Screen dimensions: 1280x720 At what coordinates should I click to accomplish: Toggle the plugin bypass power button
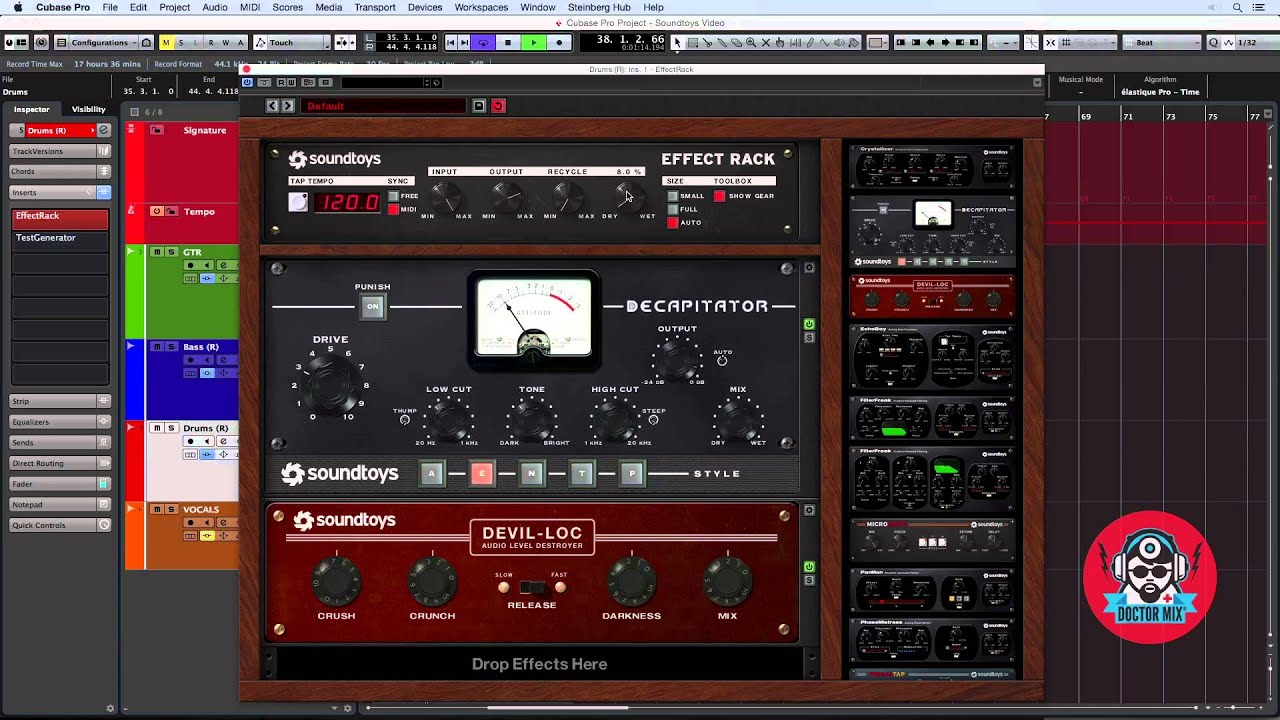247,82
